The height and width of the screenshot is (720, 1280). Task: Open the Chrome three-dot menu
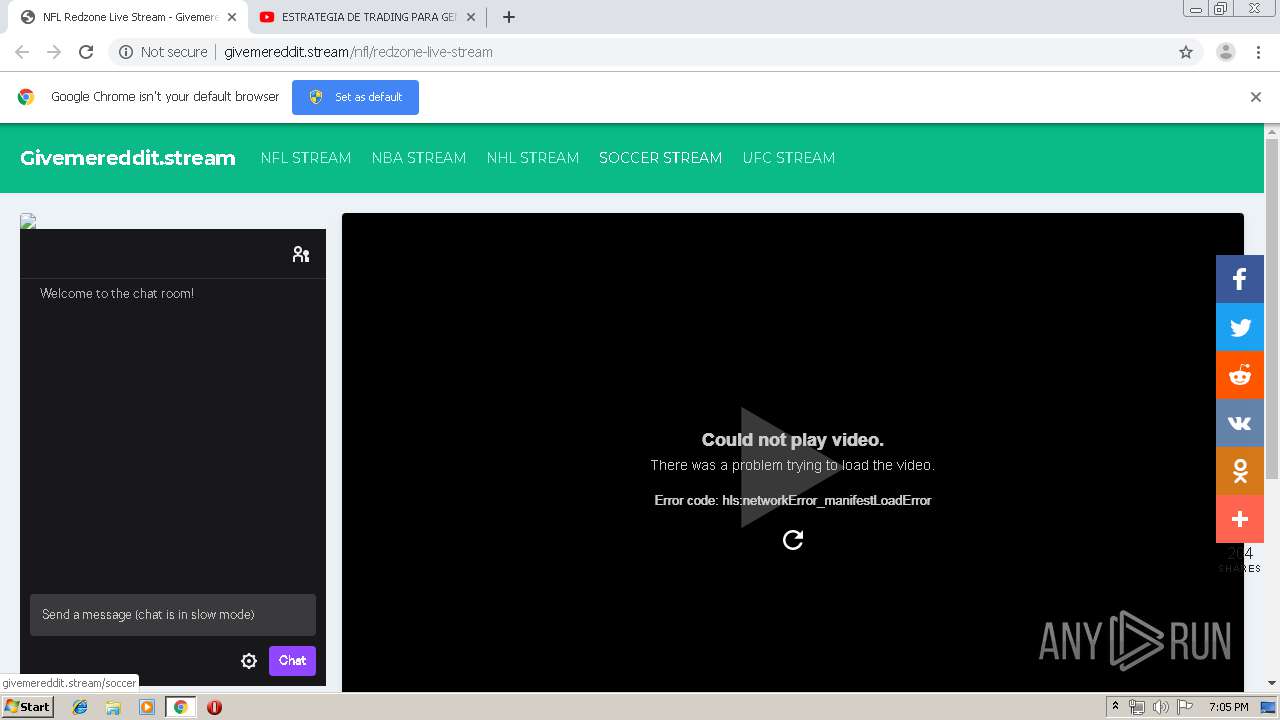click(x=1259, y=52)
